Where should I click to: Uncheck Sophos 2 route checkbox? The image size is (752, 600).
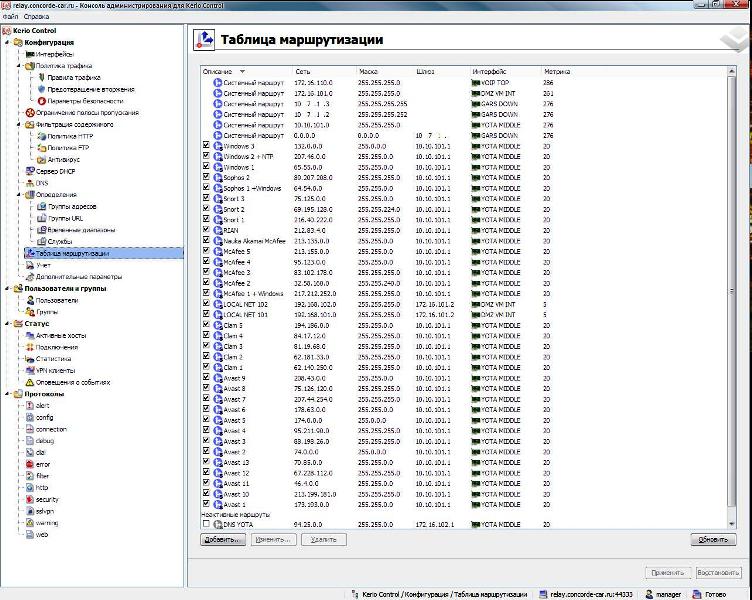click(x=206, y=176)
